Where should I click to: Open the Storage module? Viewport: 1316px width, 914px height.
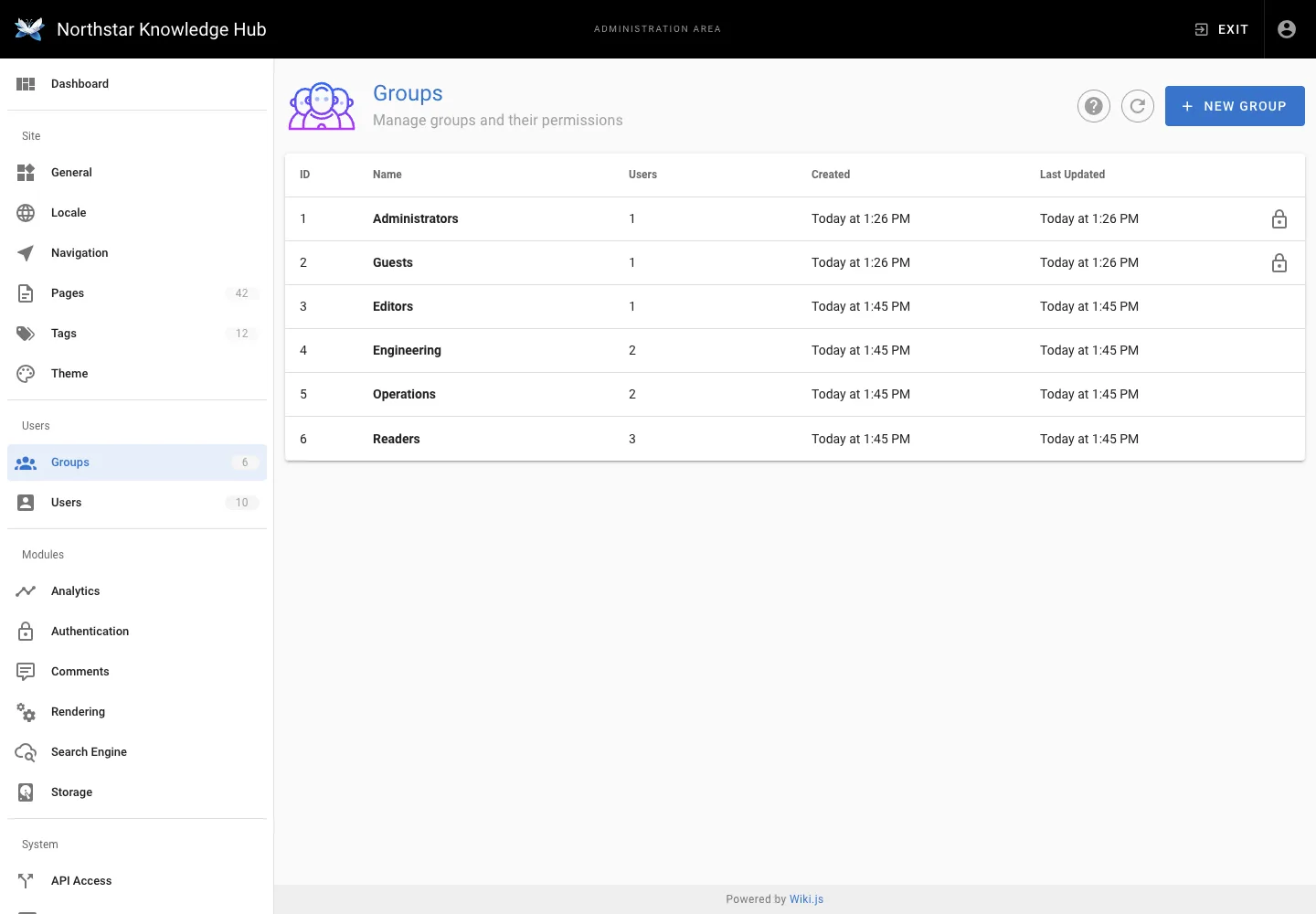click(137, 792)
